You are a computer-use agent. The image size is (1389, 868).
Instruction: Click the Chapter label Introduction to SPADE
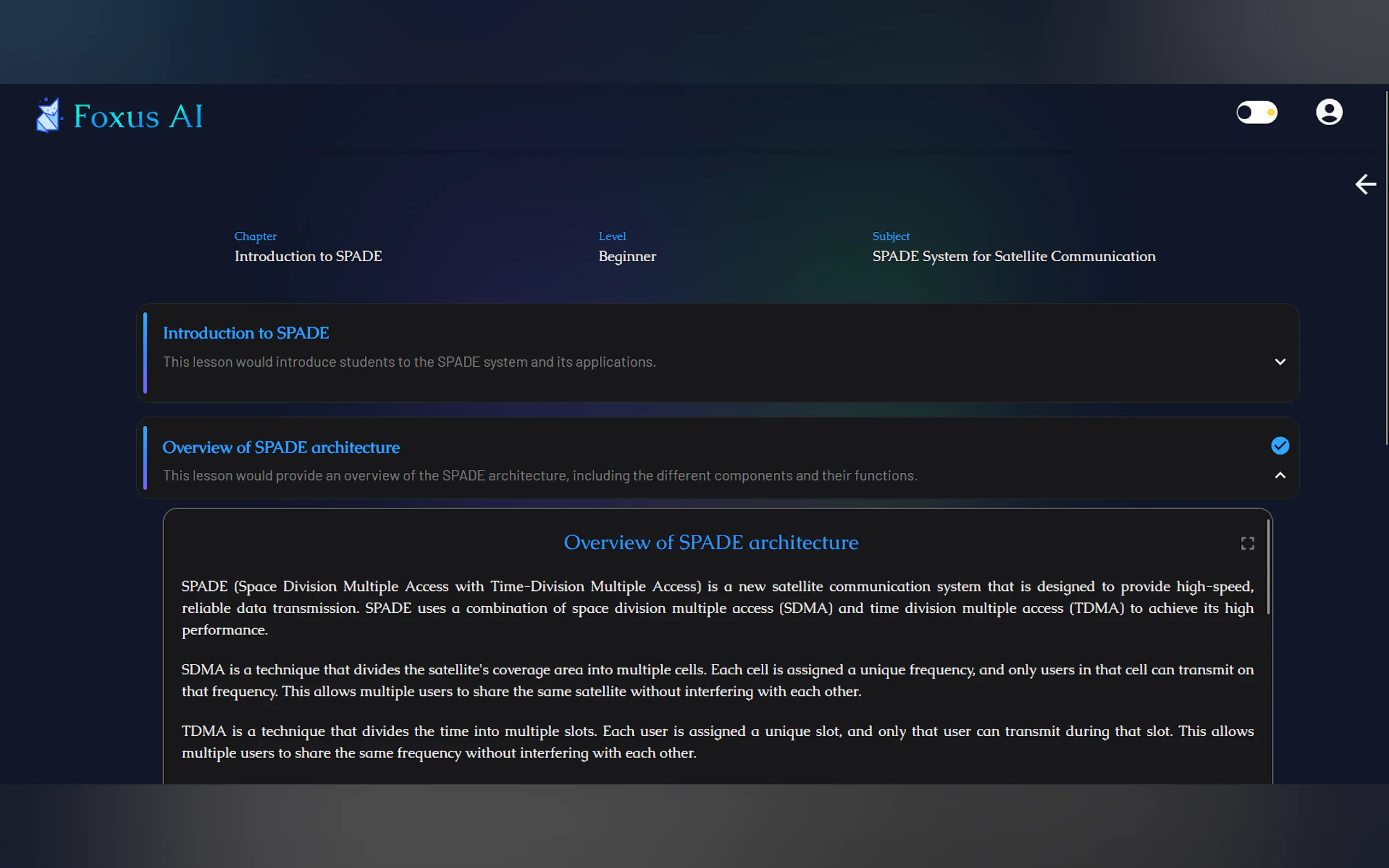tap(308, 256)
